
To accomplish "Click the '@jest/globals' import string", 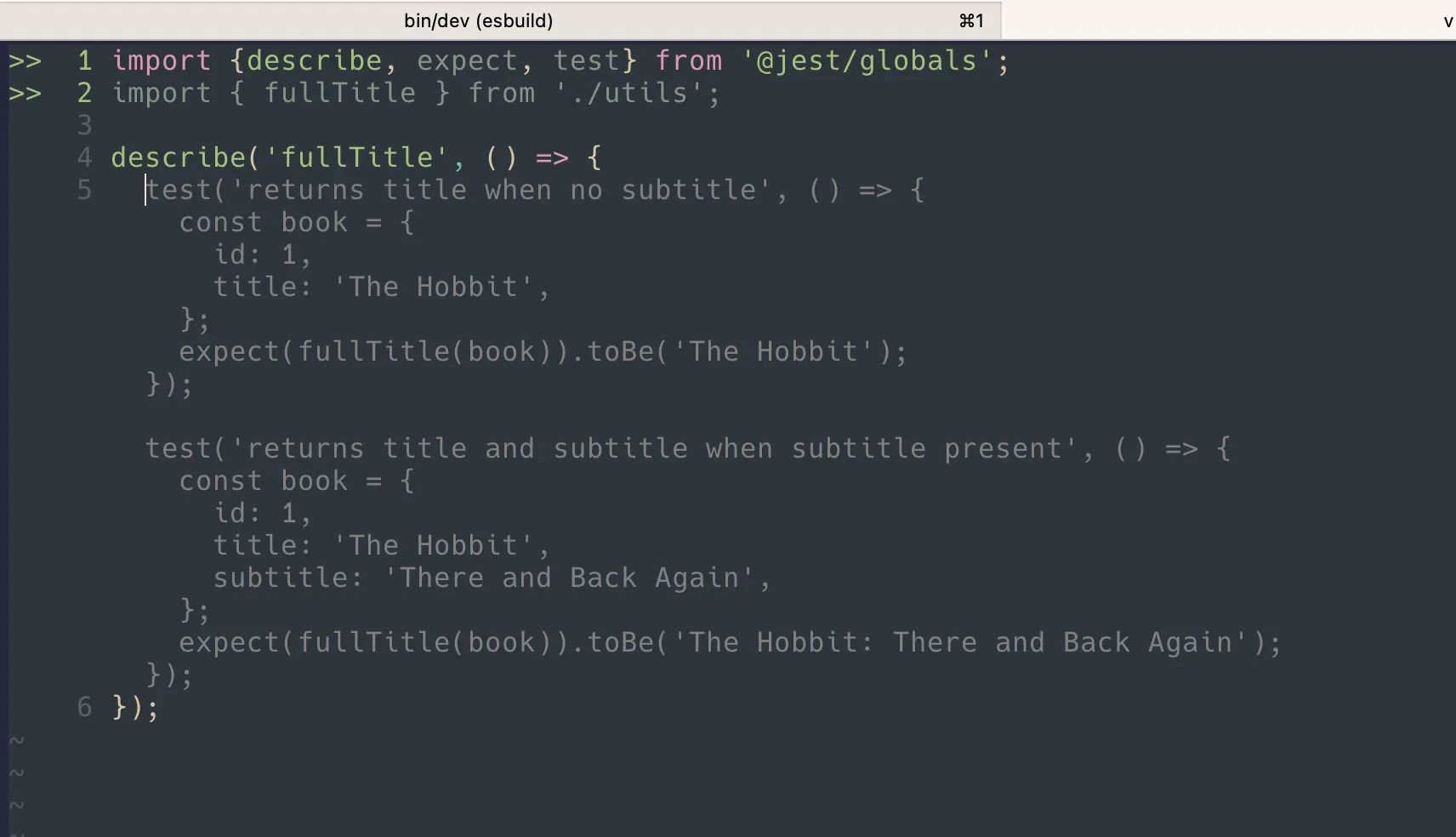I will [x=867, y=61].
